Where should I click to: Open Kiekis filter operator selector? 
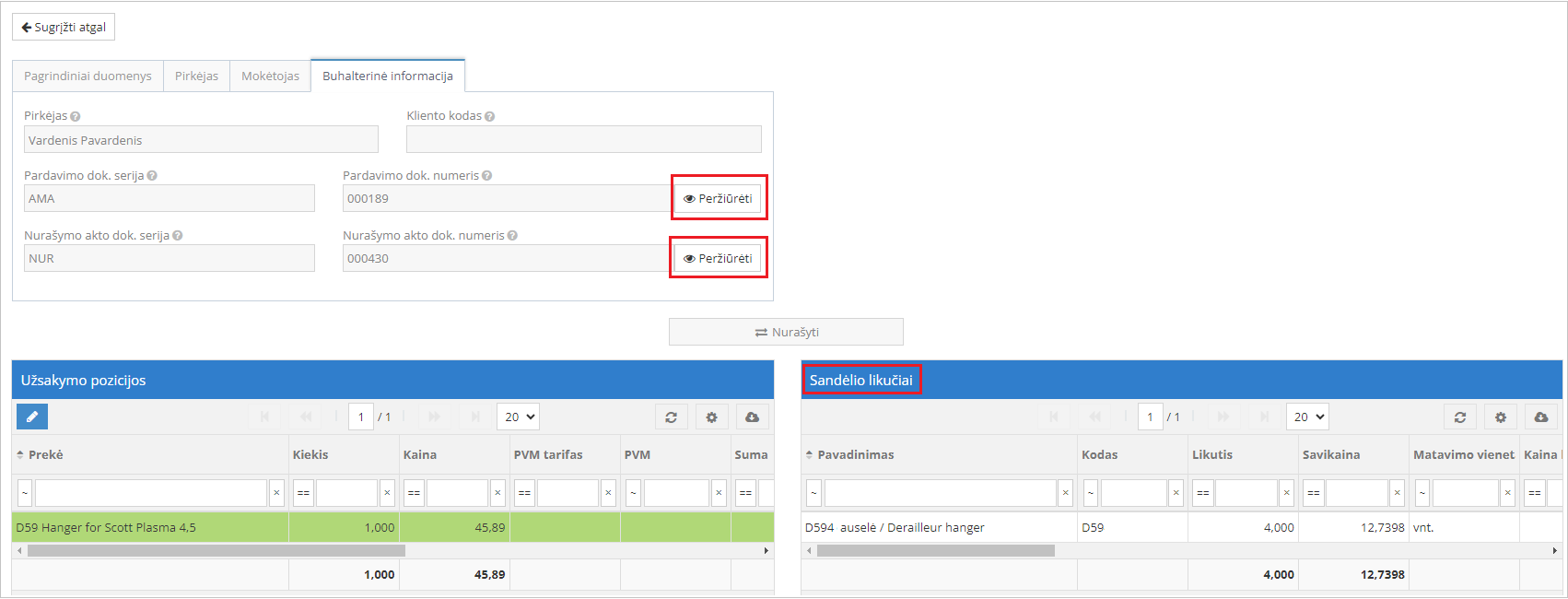click(x=303, y=493)
